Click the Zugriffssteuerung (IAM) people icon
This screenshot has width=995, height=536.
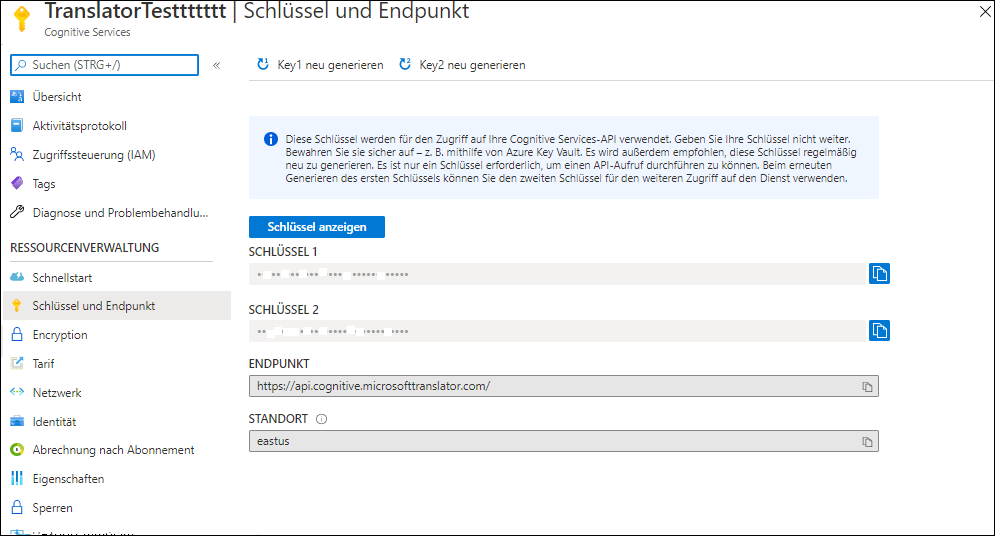tap(17, 154)
